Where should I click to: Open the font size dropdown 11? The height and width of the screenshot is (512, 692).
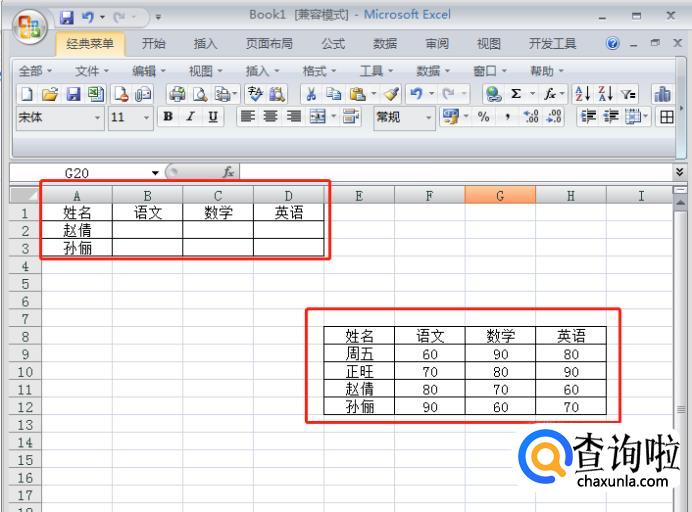(x=146, y=118)
